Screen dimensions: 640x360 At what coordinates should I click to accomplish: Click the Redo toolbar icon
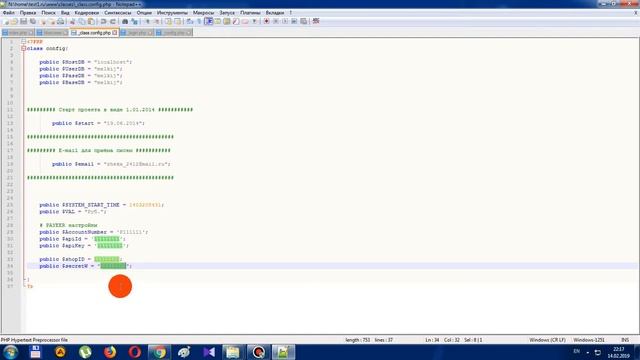point(113,21)
